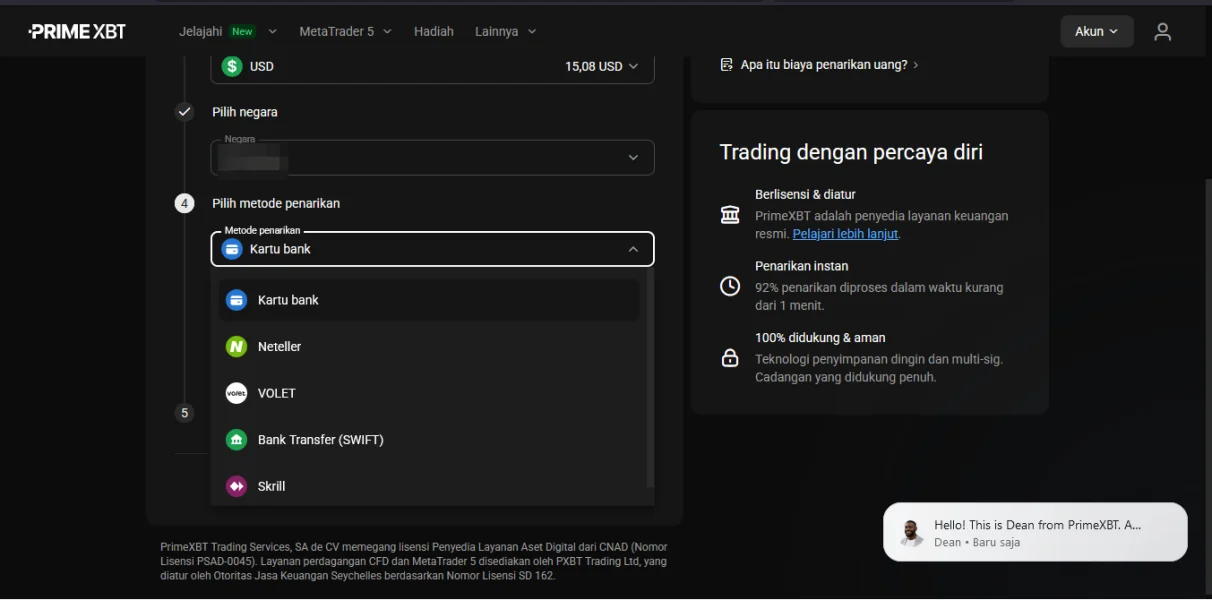Click the Akun button
This screenshot has height=600, width=1212.
(1096, 32)
